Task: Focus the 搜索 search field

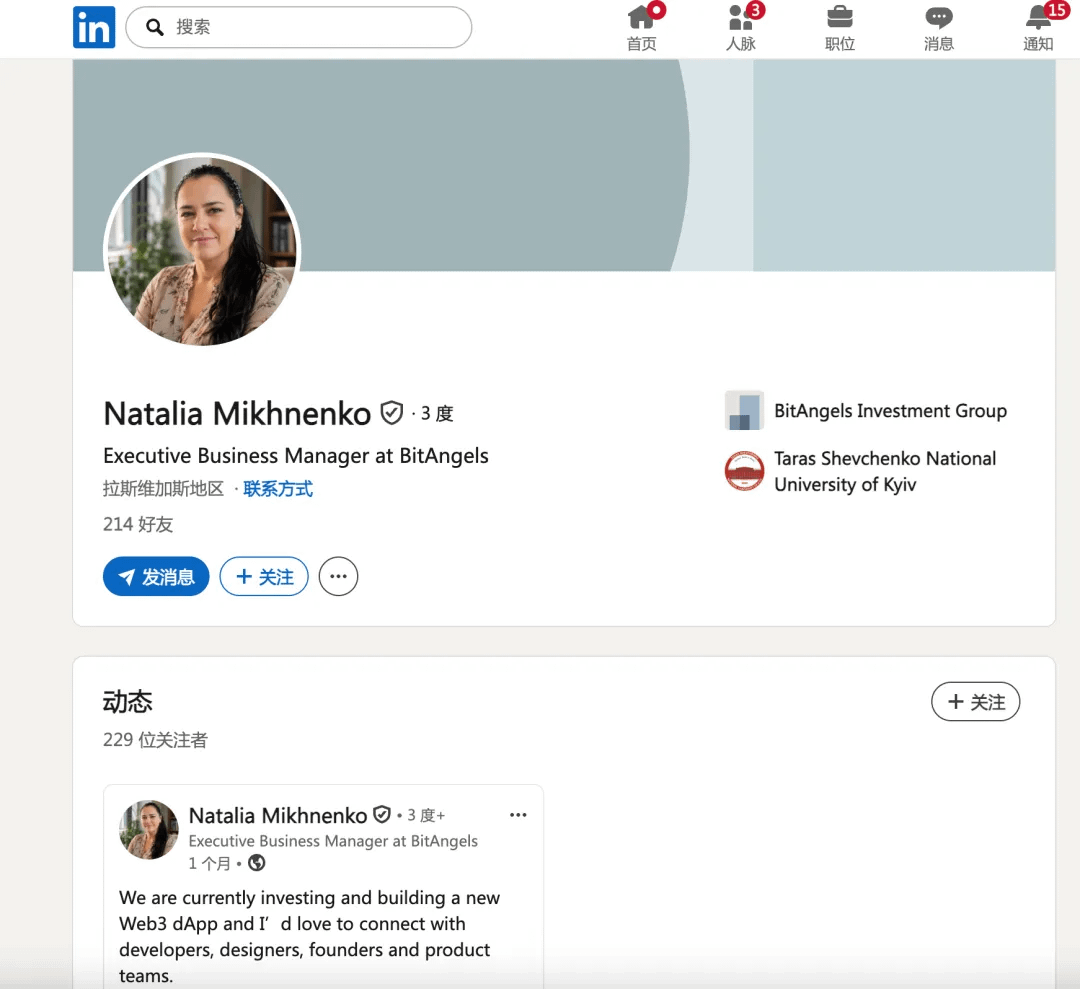Action: coord(299,28)
